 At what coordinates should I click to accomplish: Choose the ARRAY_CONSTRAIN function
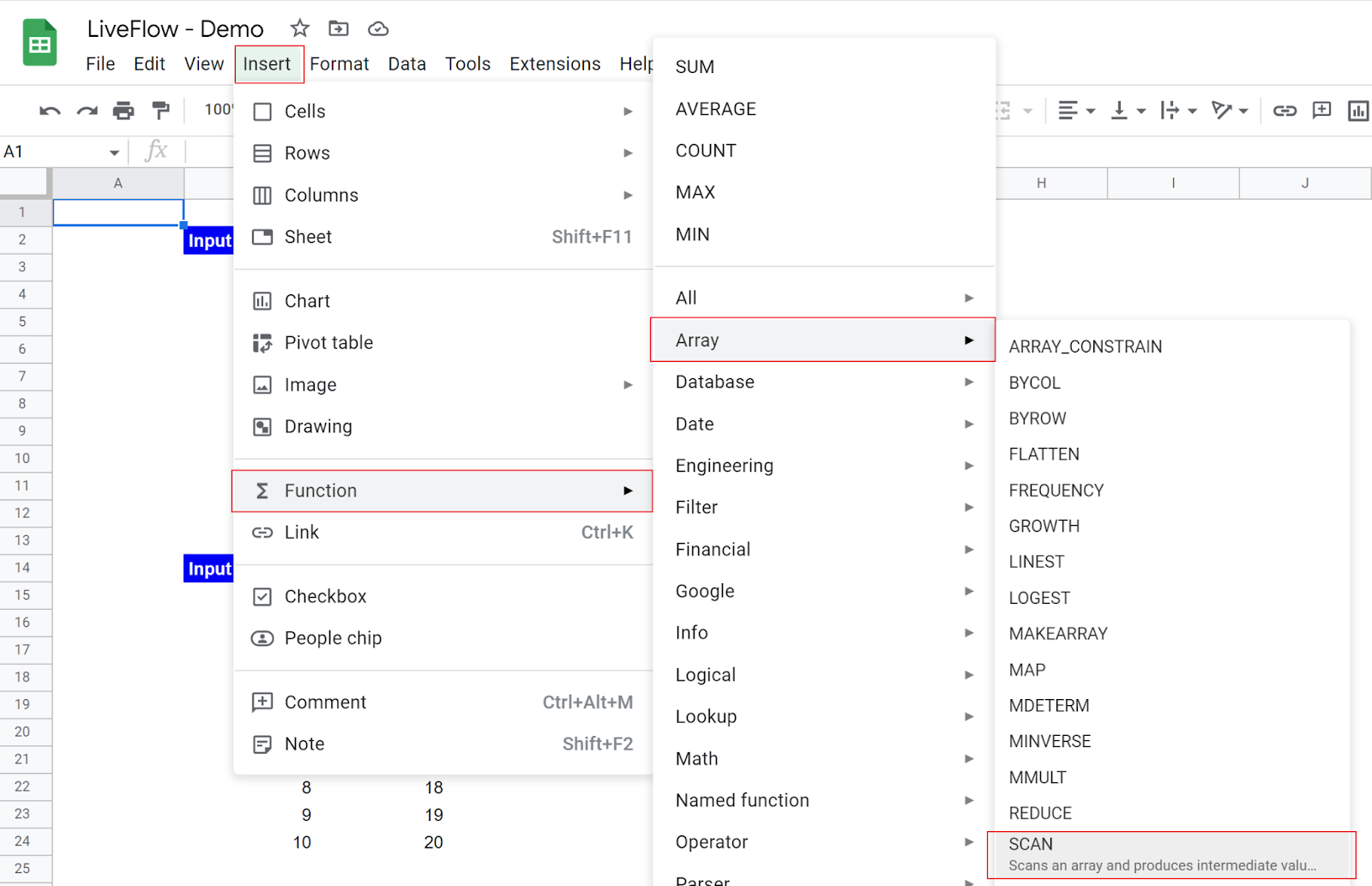[x=1172, y=347]
